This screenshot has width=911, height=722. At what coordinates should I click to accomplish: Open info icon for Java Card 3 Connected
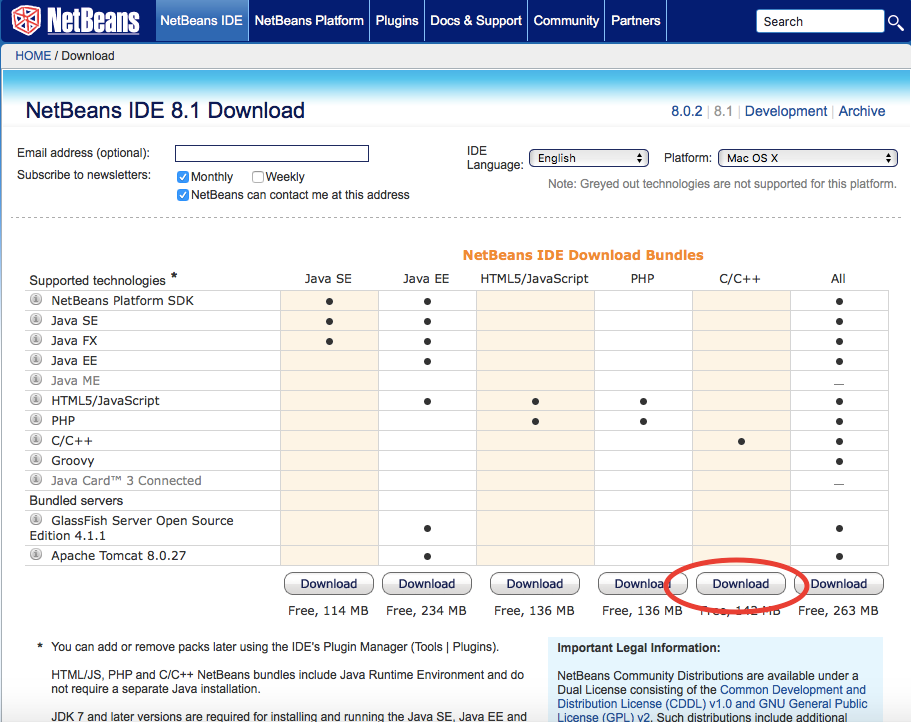tap(36, 480)
